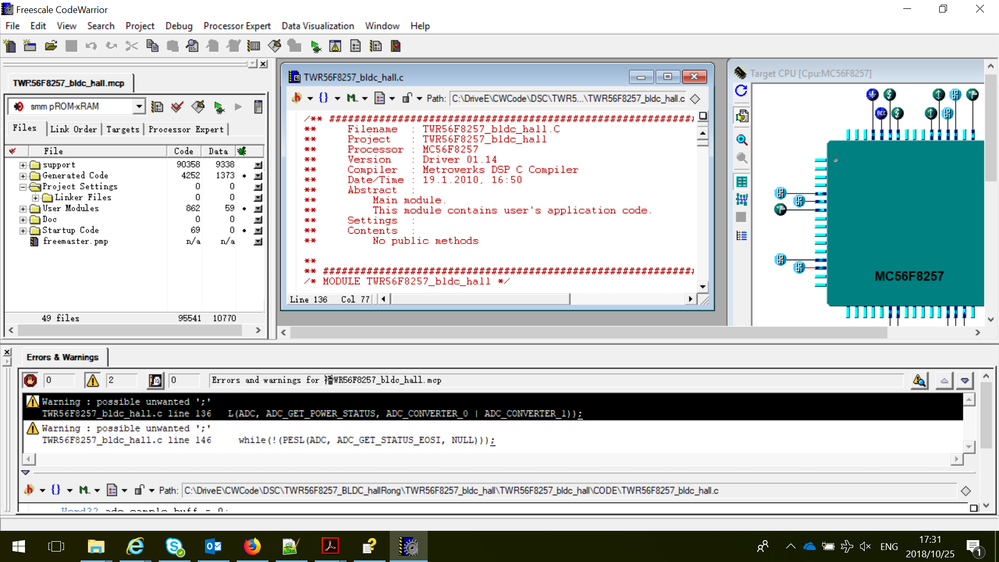The image size is (999, 562).
Task: Click the diamond document settings marker beside the editor Path field
Action: [695, 98]
